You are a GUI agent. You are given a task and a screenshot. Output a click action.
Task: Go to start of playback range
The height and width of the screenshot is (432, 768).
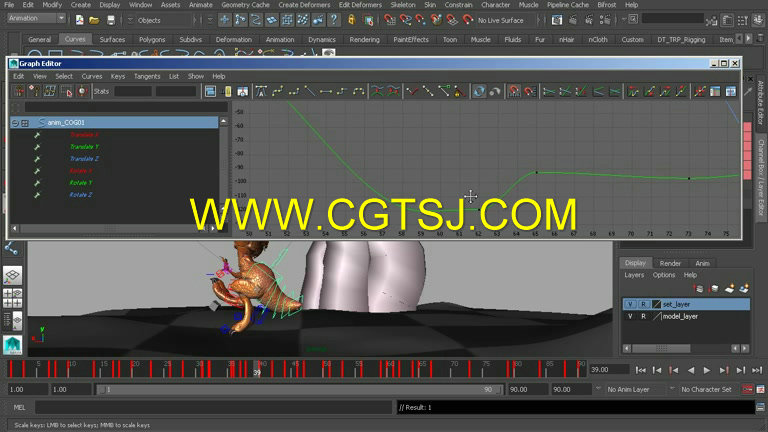(x=641, y=370)
